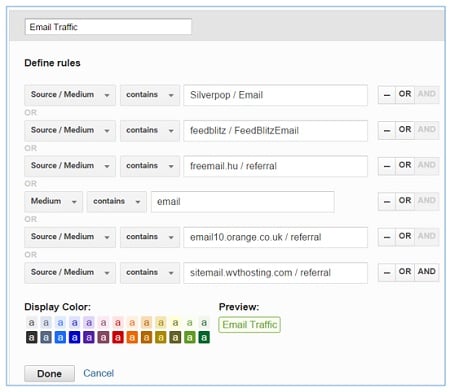Open Source / Medium dropdown for feedblitz rule
Image resolution: width=450 pixels, height=392 pixels.
coord(70,130)
